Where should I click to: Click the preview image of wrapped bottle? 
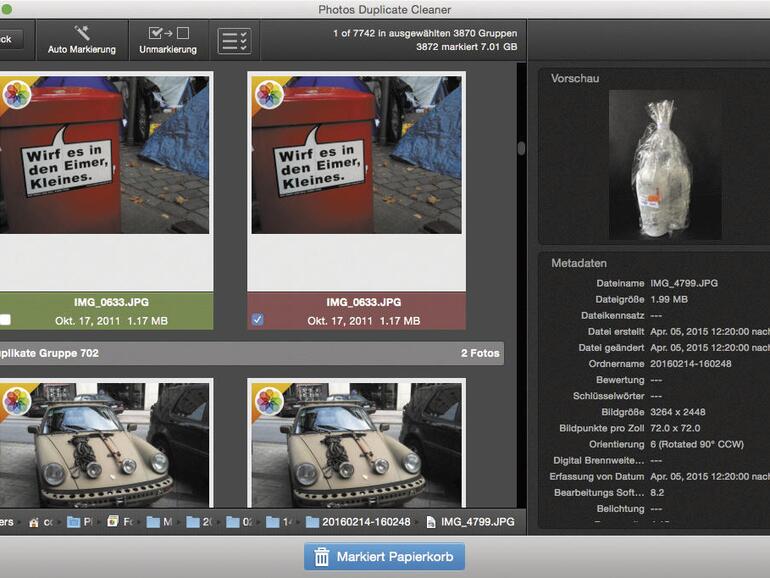pyautogui.click(x=664, y=165)
